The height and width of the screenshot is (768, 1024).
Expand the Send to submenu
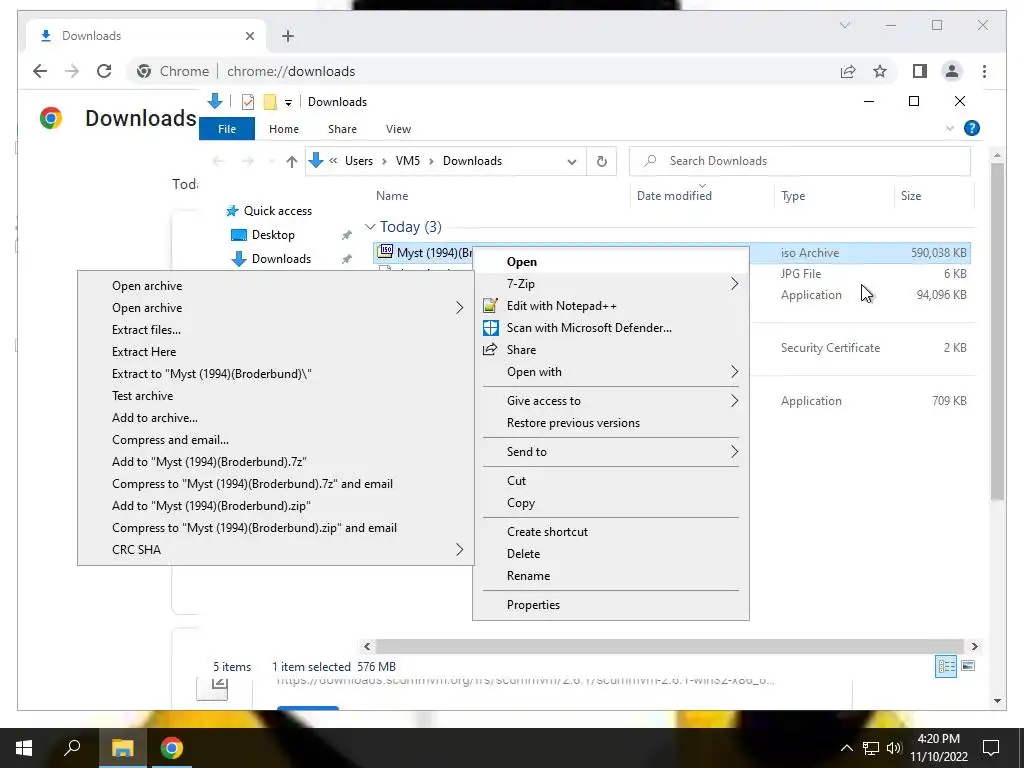tap(611, 452)
